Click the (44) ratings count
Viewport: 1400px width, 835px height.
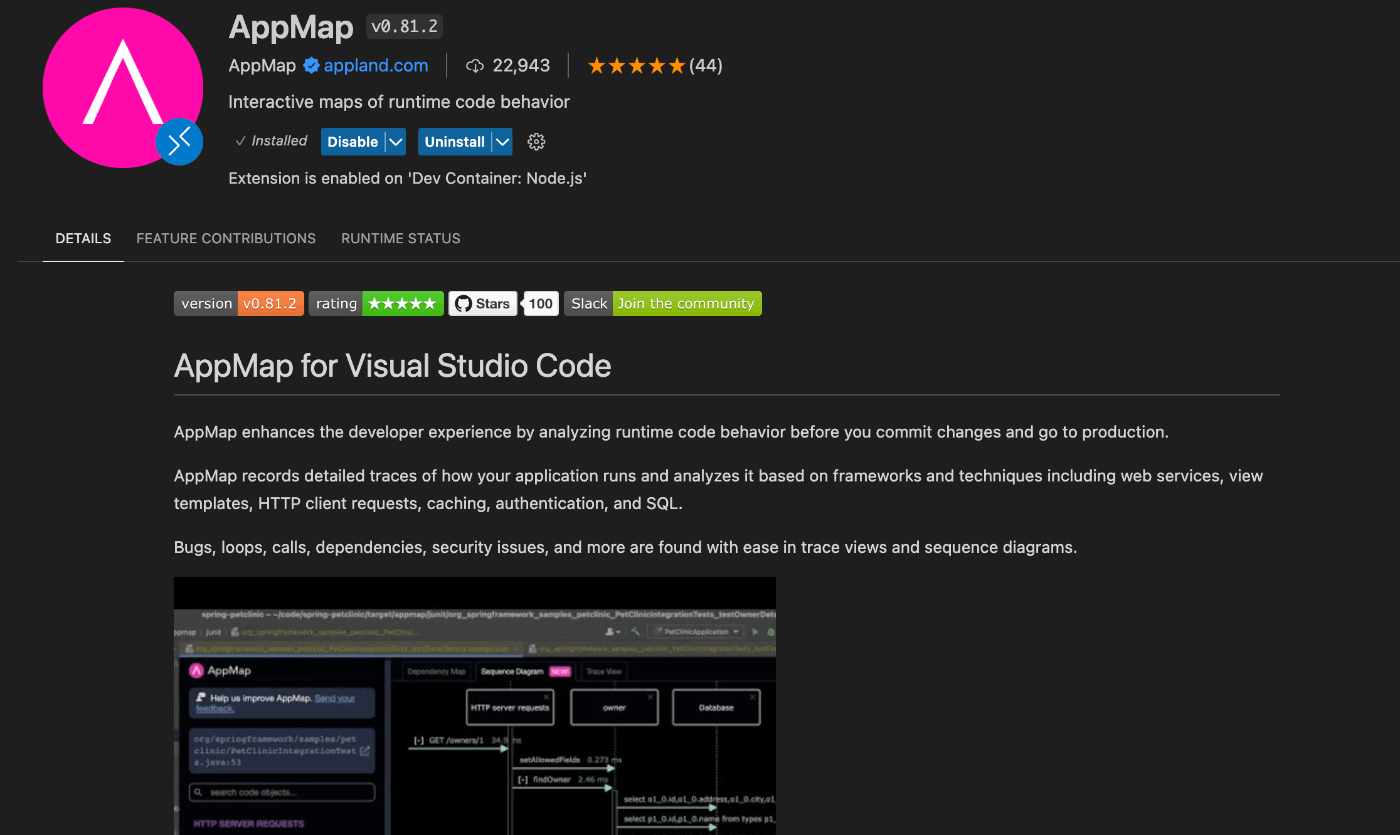coord(706,66)
